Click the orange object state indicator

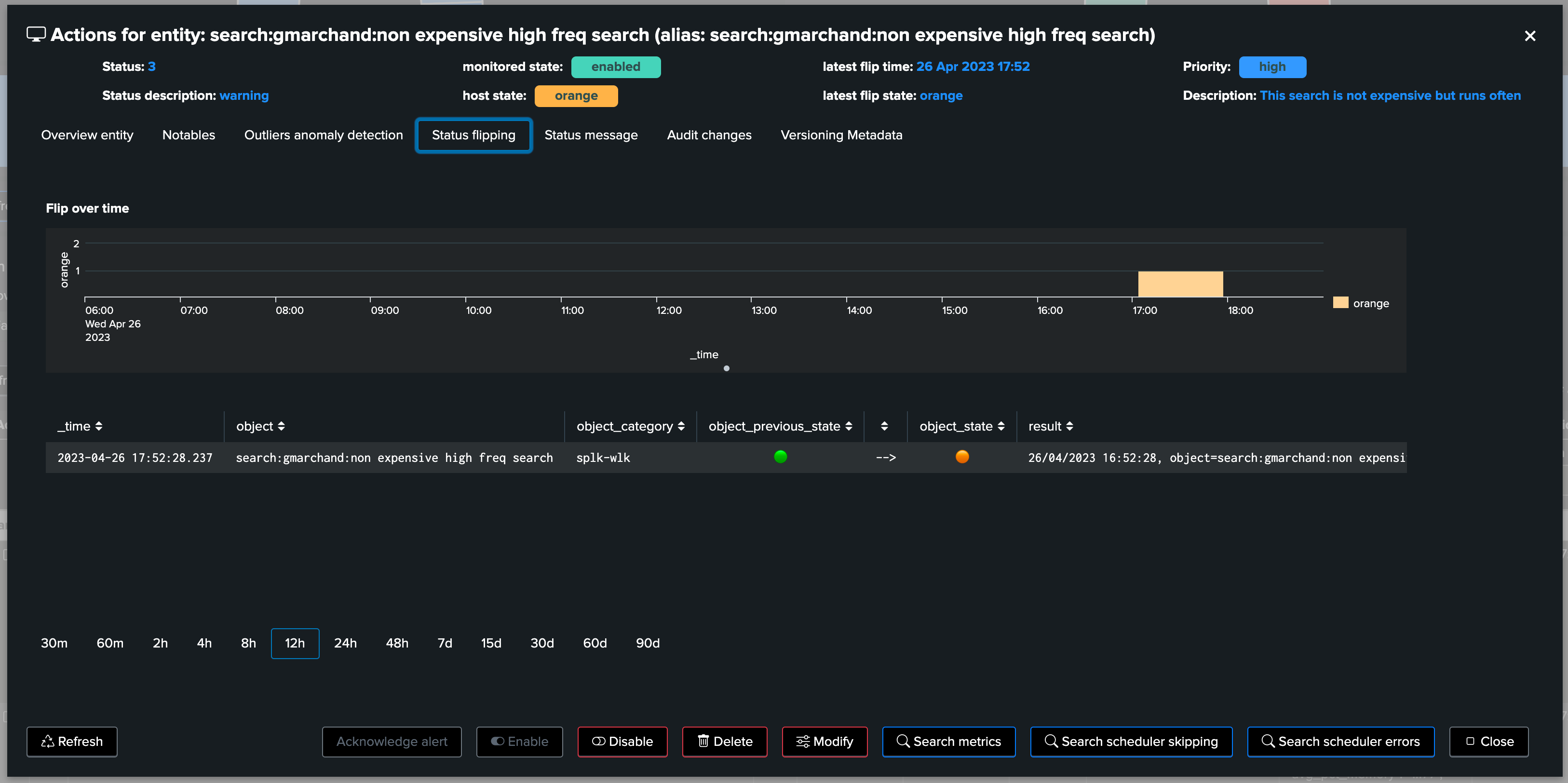tap(962, 457)
